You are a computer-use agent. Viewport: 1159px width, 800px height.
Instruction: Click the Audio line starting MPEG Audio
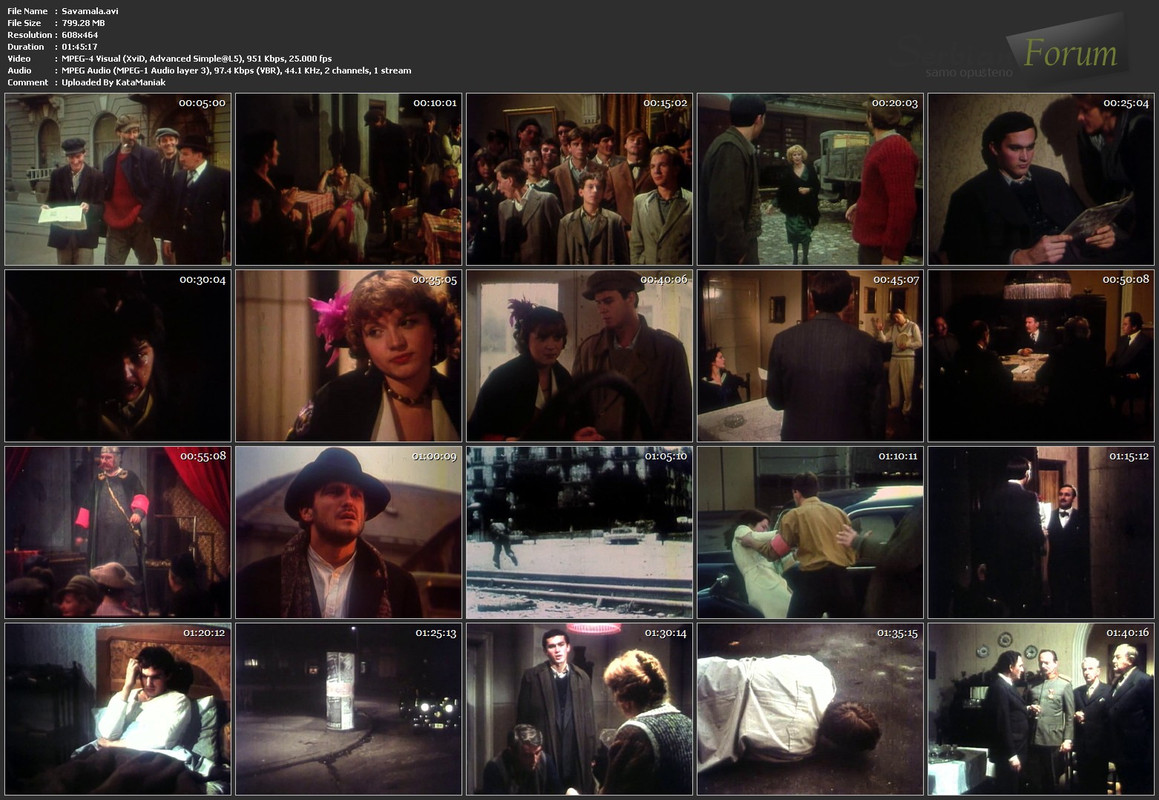tap(237, 70)
